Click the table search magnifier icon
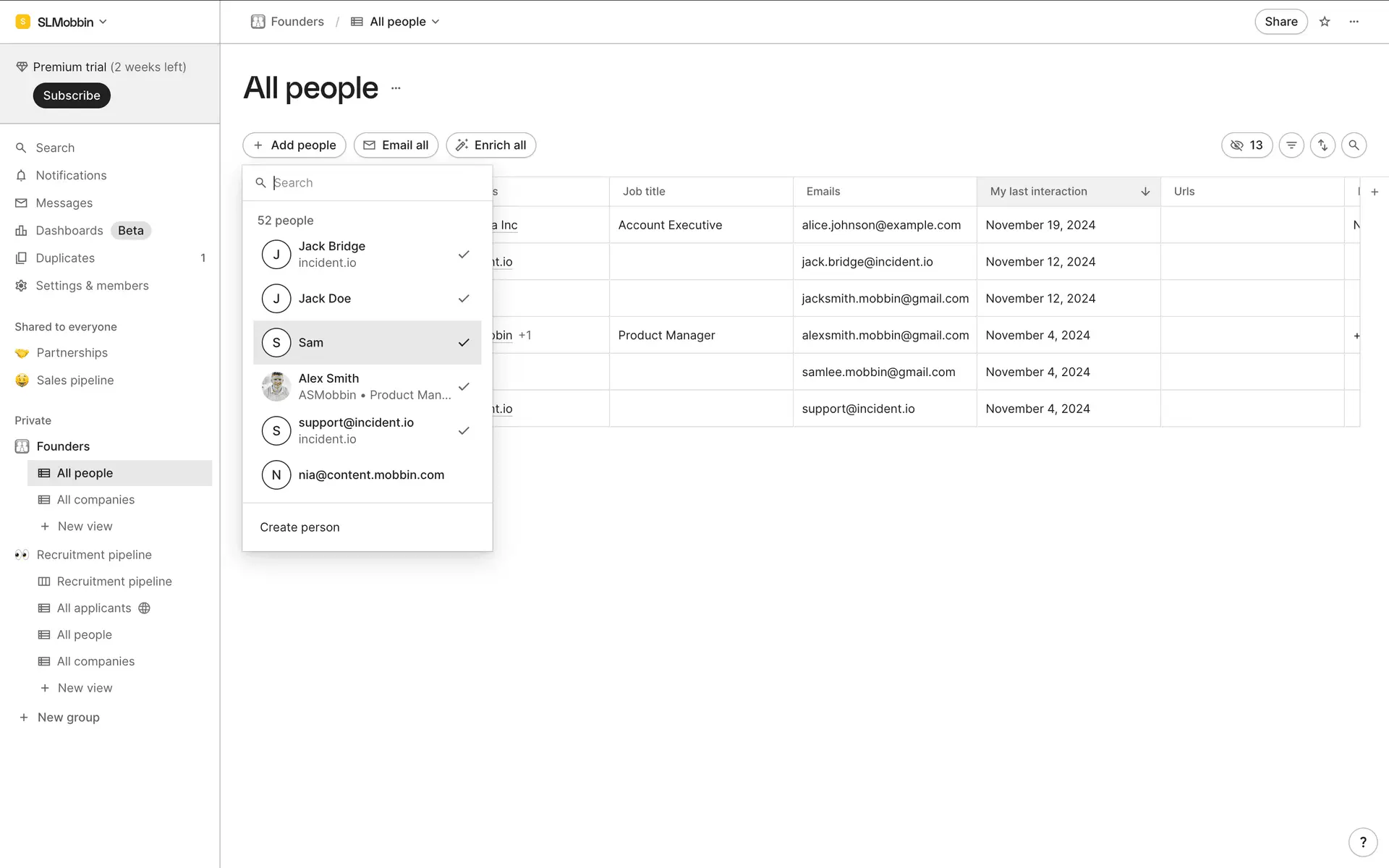 [1354, 145]
